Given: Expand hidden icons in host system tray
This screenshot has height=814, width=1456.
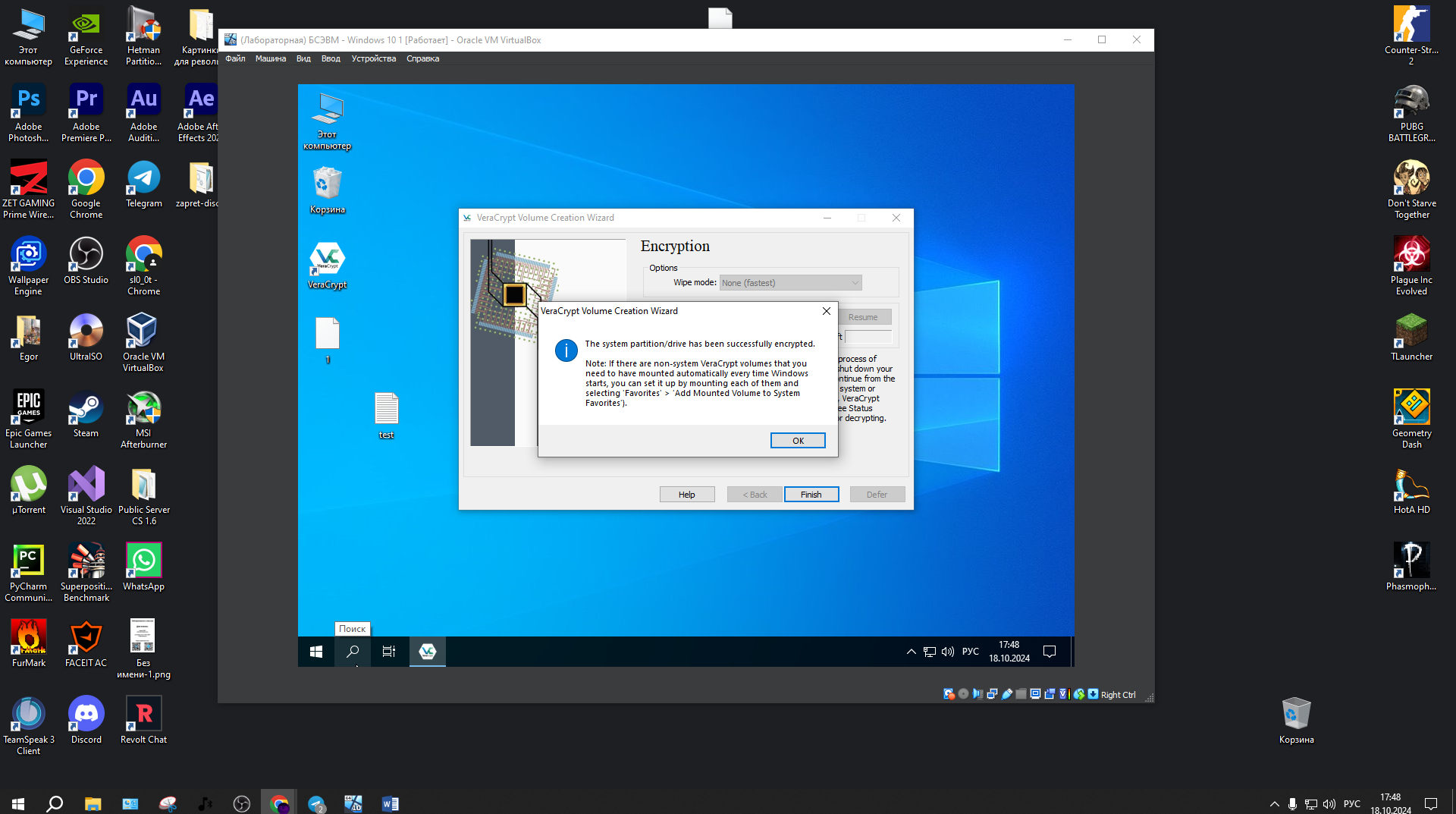Looking at the screenshot, I should click(x=1275, y=804).
